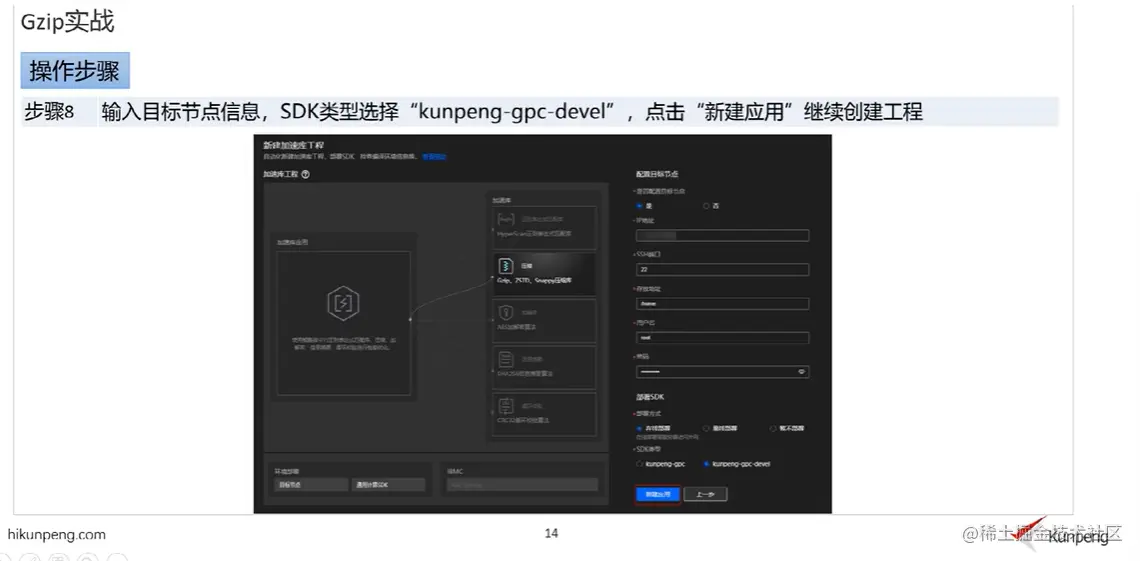Click the IP address input field

point(723,235)
